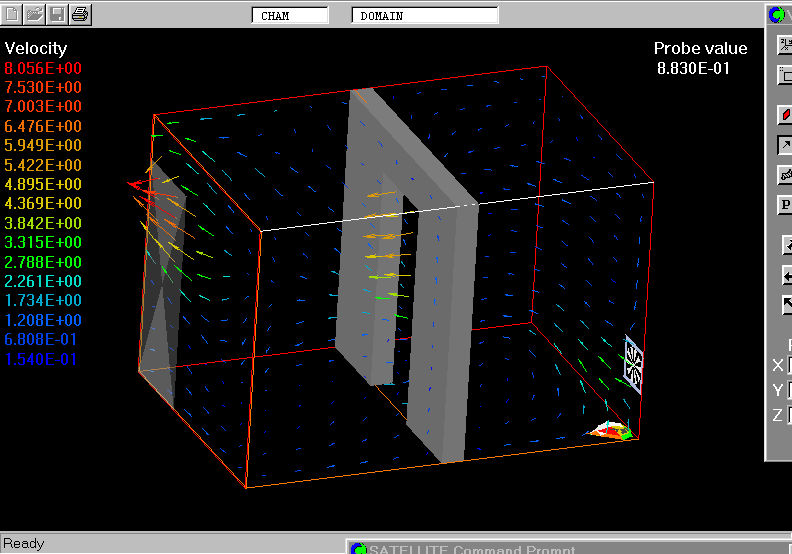This screenshot has width=792, height=554.
Task: Toggle the vector arrow display button
Action: point(785,145)
